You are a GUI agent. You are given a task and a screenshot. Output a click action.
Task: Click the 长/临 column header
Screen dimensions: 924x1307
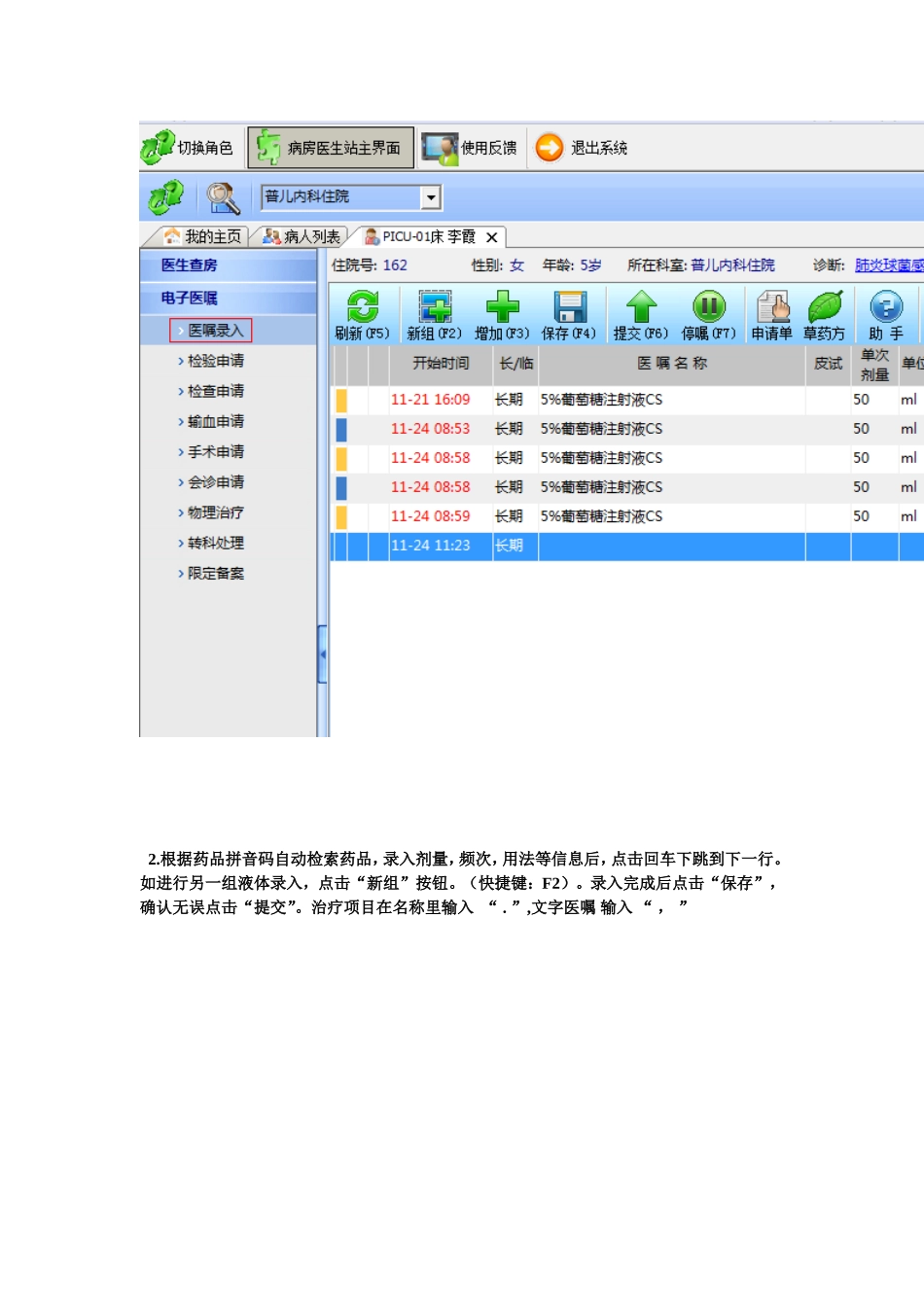tap(515, 364)
